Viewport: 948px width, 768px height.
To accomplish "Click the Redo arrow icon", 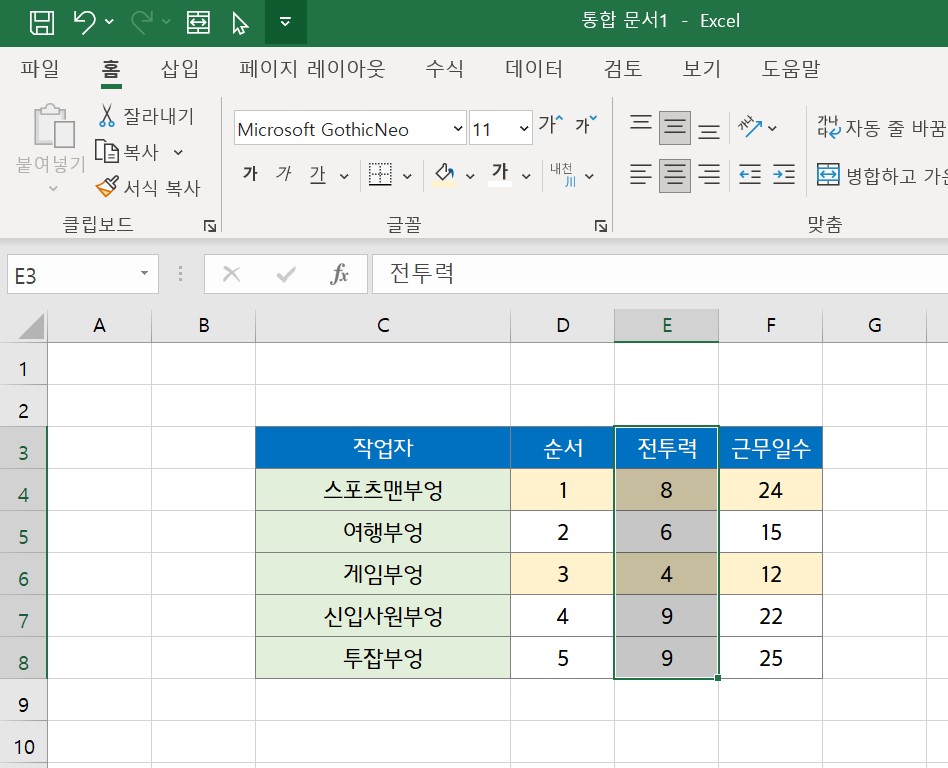I will pyautogui.click(x=143, y=22).
